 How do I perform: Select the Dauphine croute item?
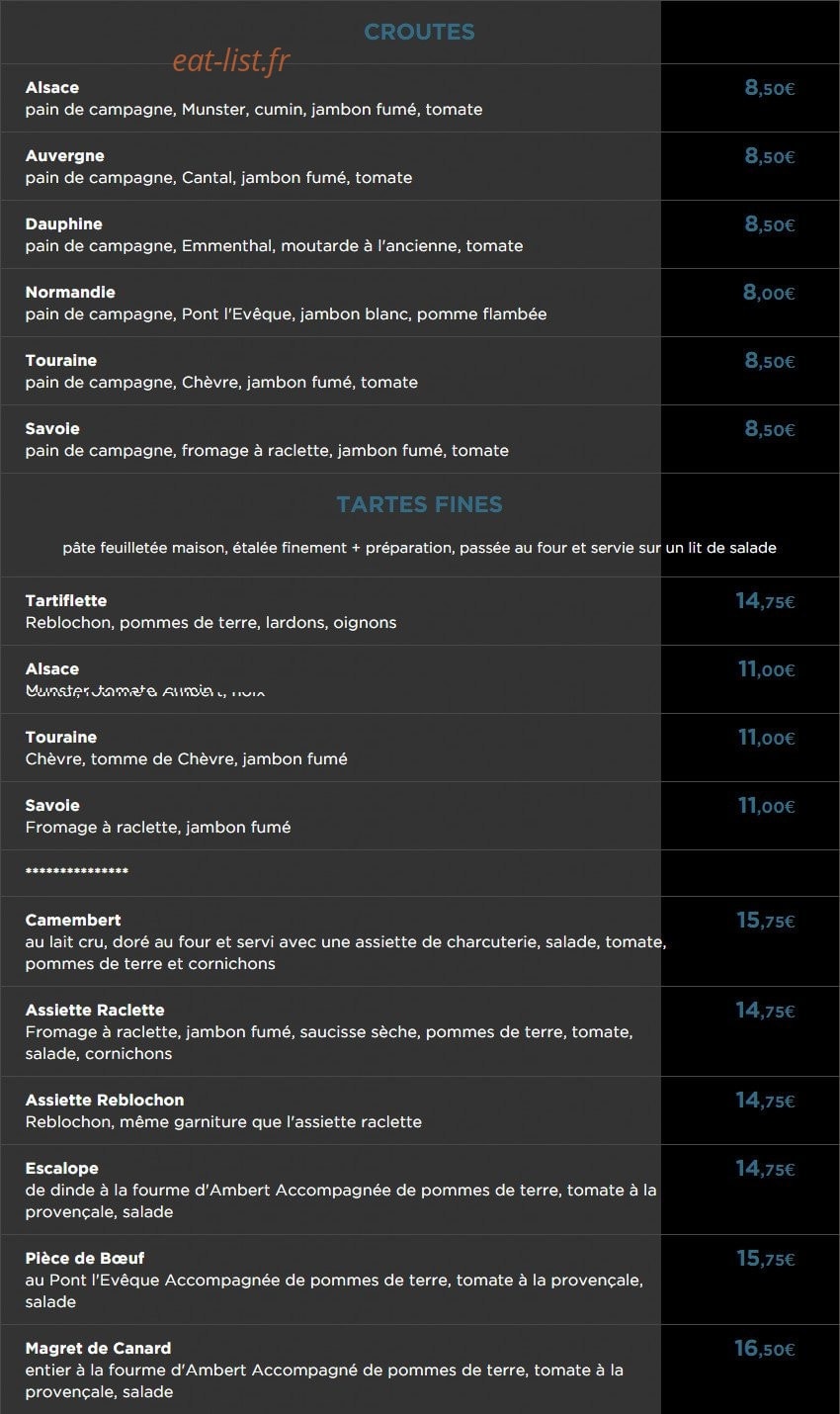[420, 234]
